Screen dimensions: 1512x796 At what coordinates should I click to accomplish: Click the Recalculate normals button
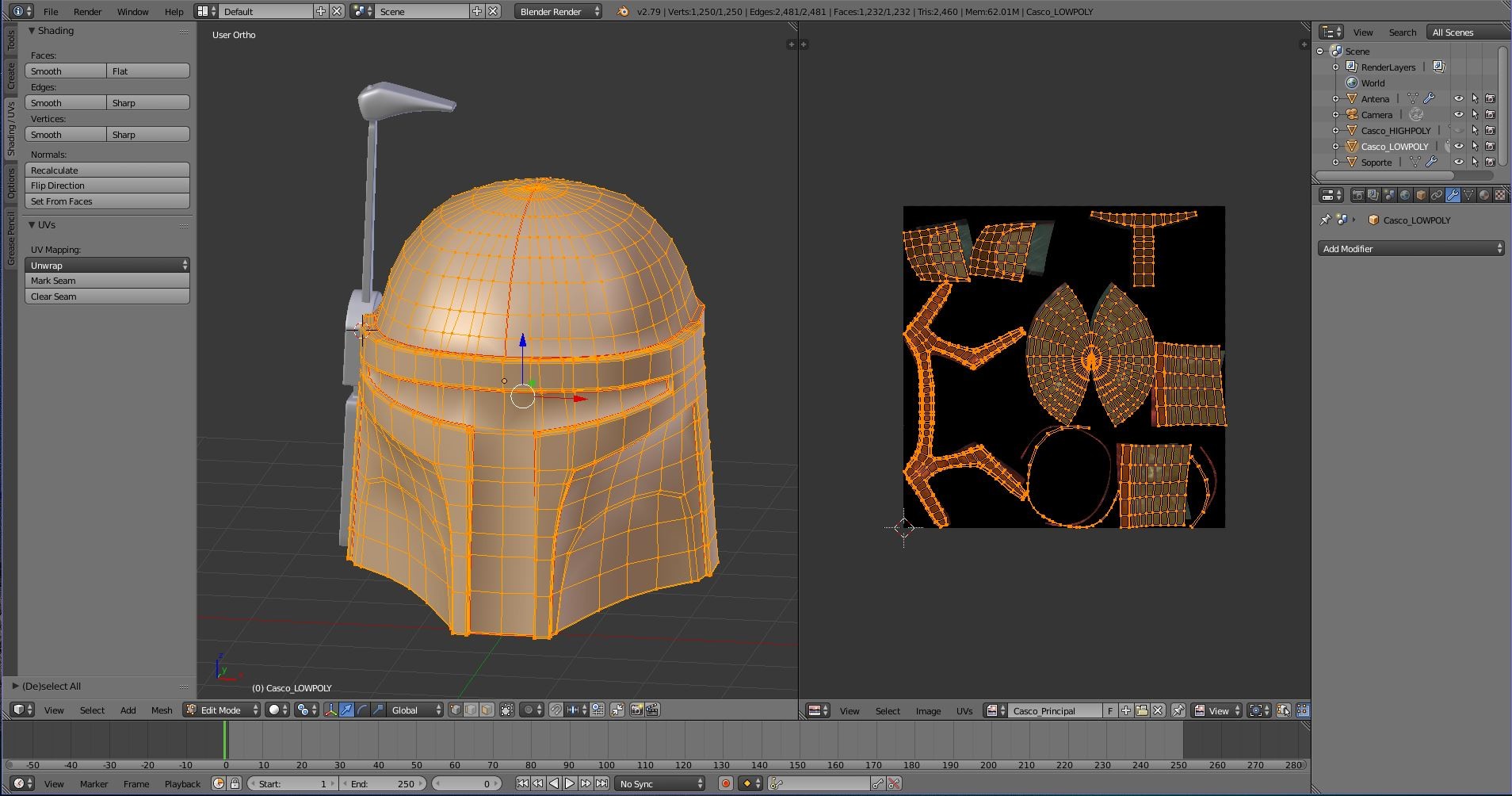click(x=107, y=170)
